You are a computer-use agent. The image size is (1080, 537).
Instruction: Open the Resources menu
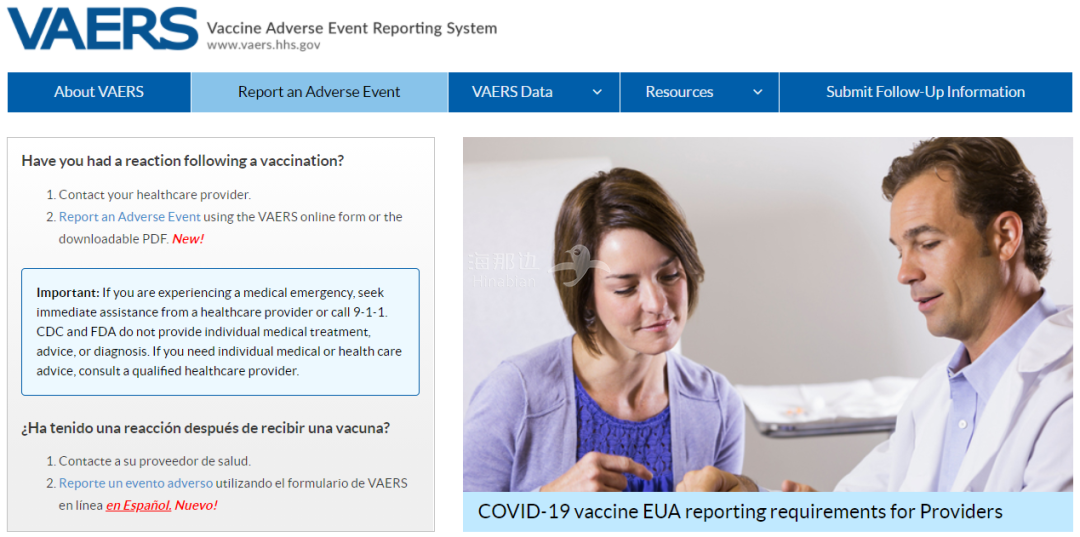(x=700, y=92)
